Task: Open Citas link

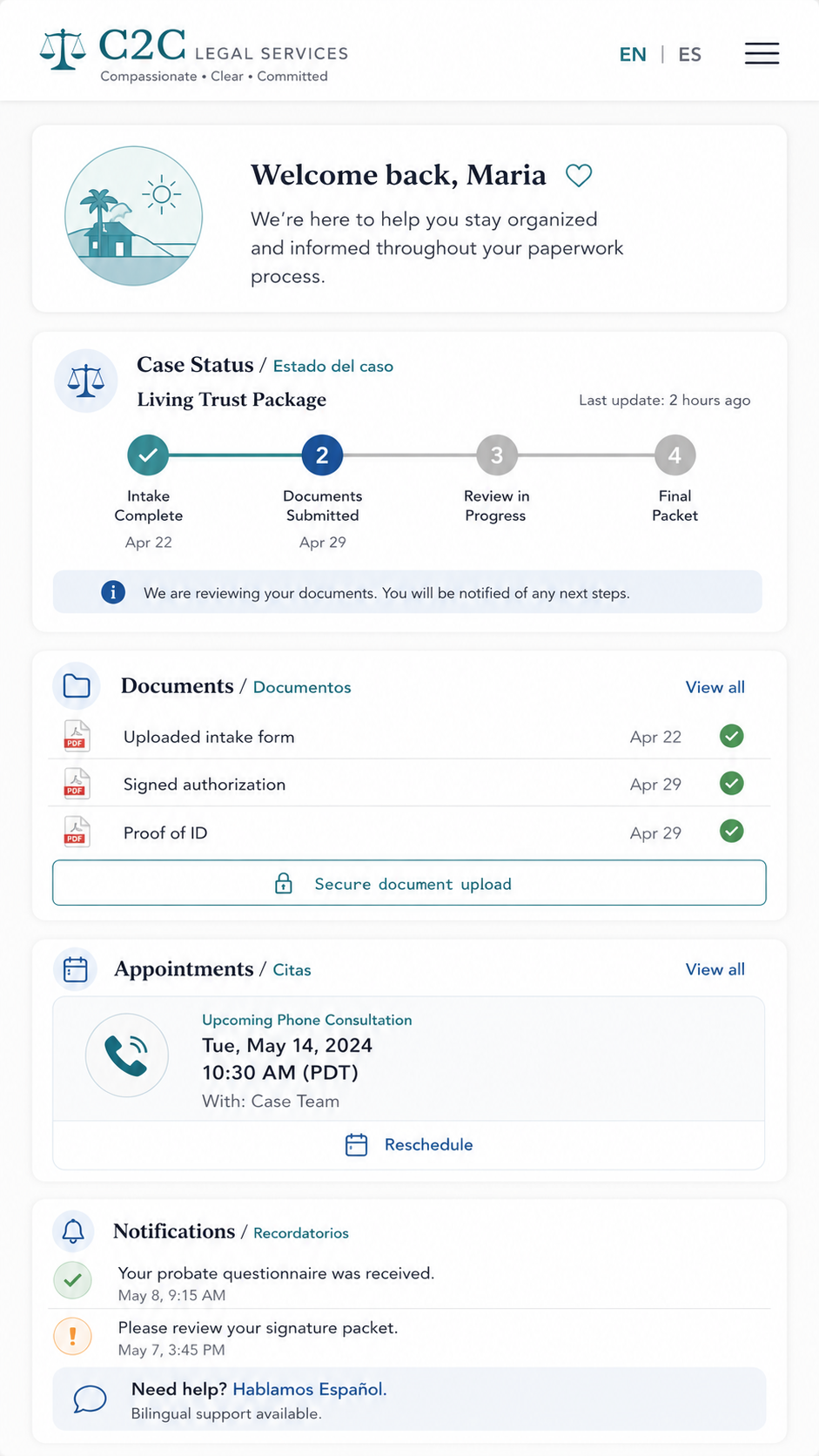Action: [292, 970]
